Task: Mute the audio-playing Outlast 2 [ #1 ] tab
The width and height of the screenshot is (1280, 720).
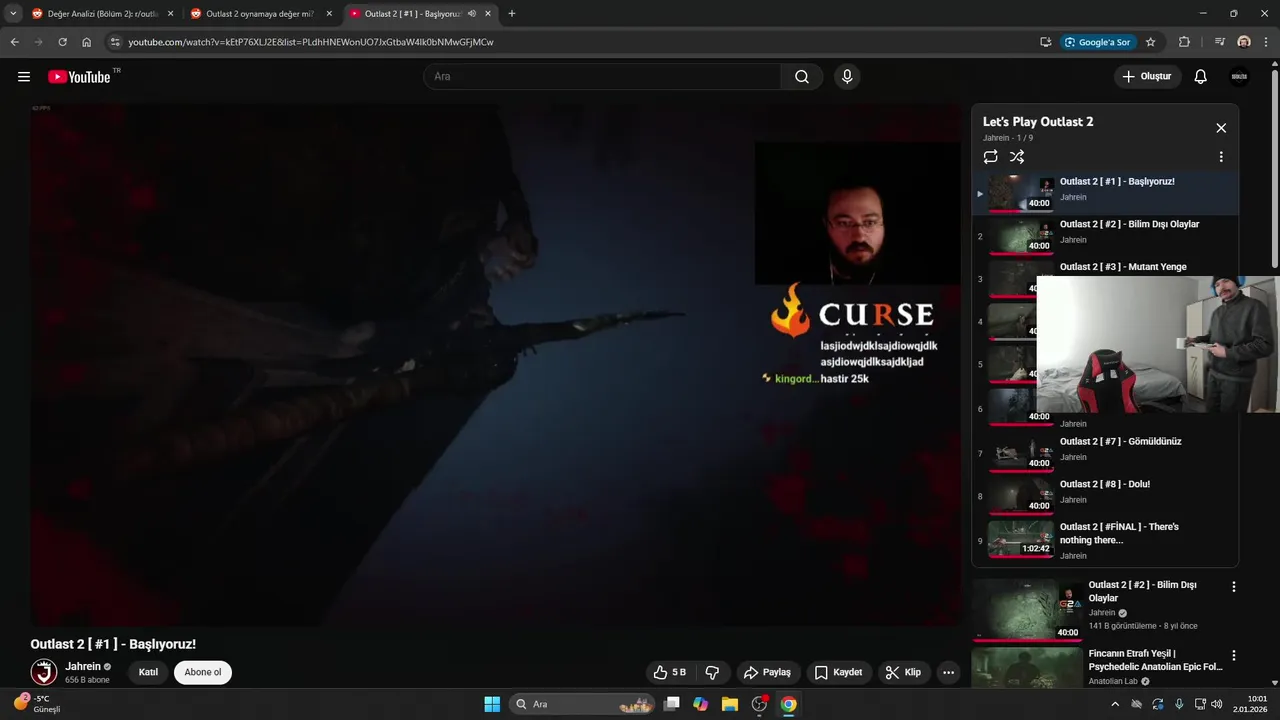Action: coord(471,14)
